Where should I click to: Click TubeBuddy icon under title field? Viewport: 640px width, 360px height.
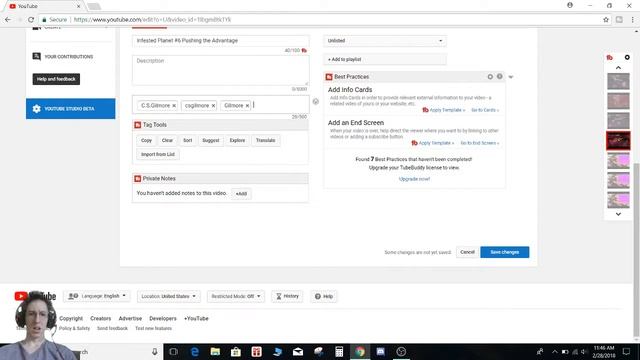[304, 51]
